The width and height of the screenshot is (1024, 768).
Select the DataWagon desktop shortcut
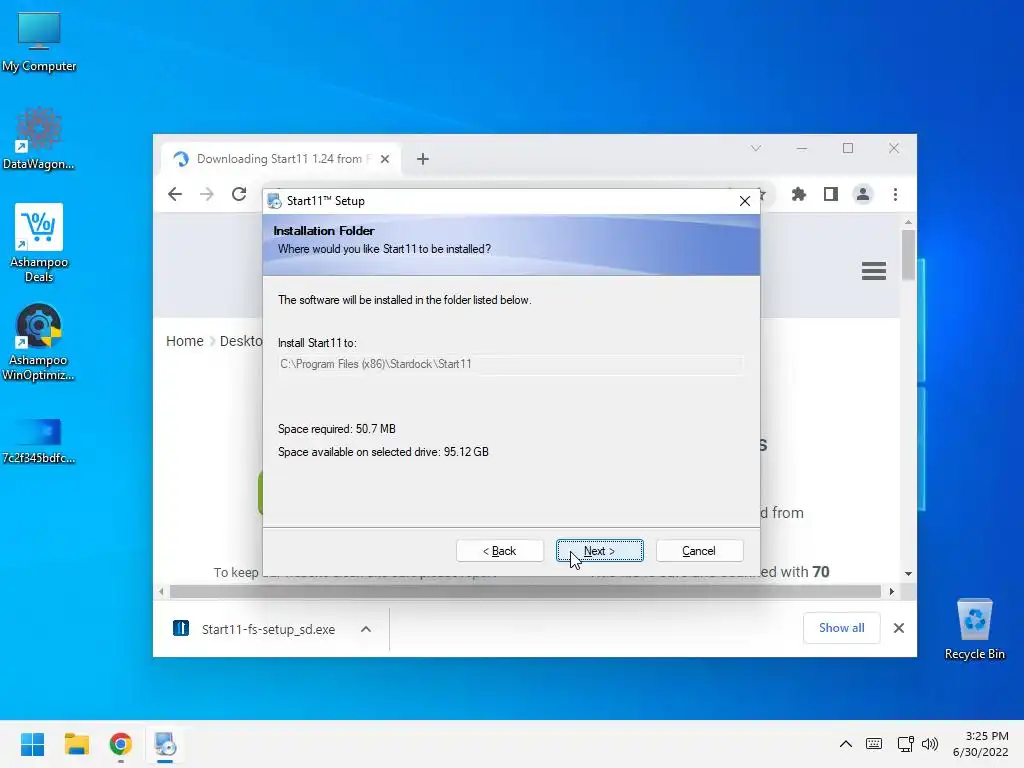click(x=39, y=139)
